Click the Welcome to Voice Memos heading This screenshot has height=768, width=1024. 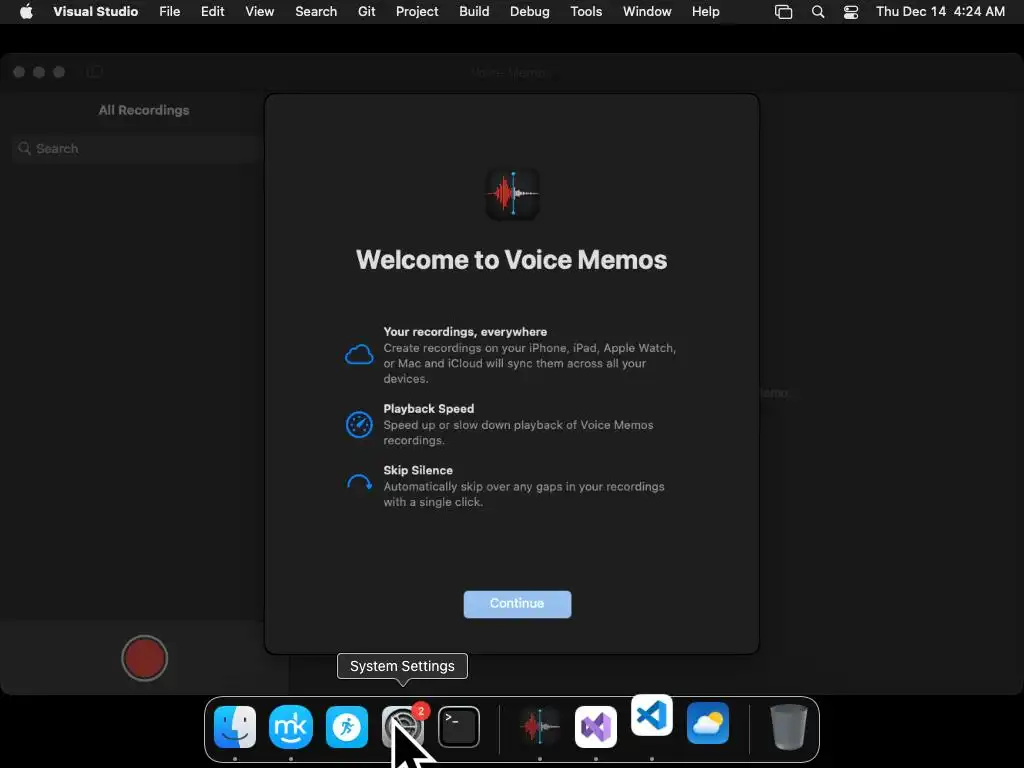(x=511, y=260)
